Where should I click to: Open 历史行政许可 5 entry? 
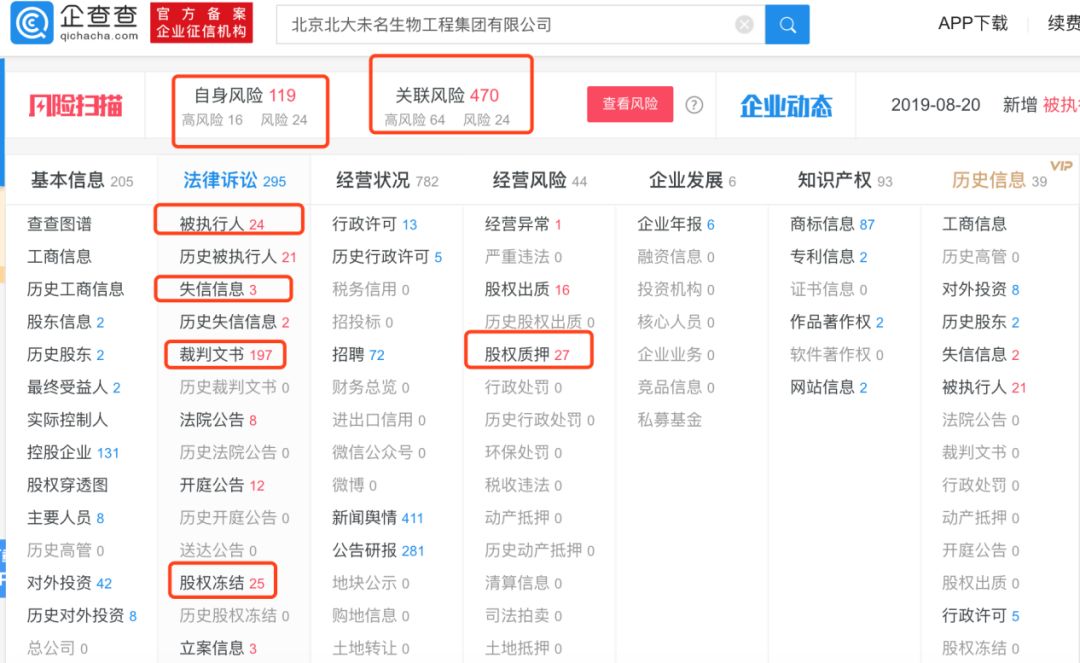click(x=387, y=257)
